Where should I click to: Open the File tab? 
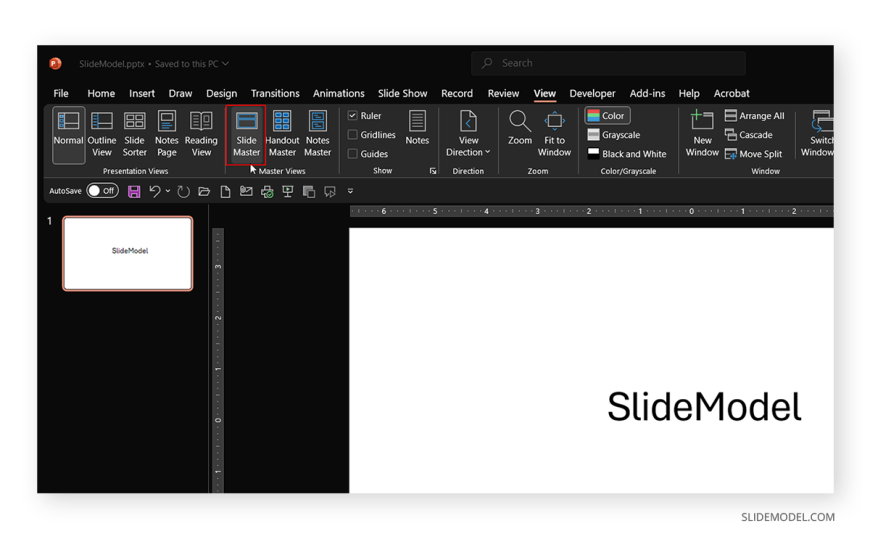[61, 93]
